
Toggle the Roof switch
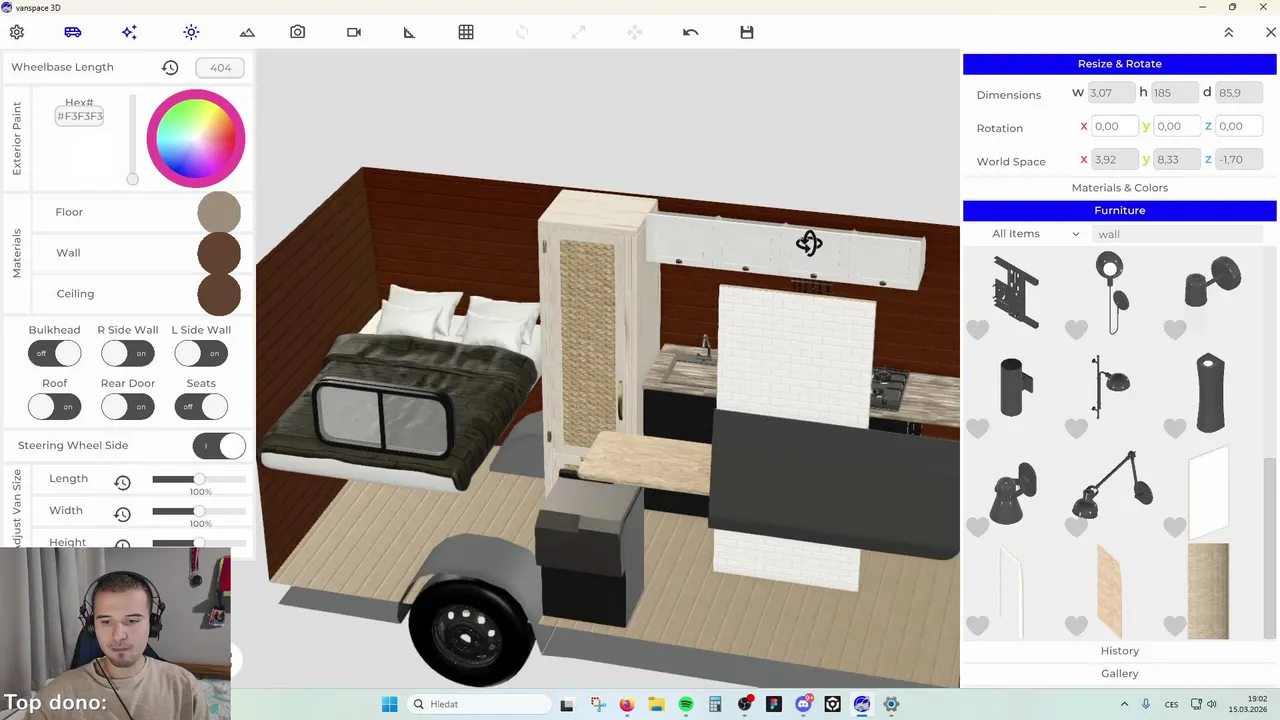(54, 407)
